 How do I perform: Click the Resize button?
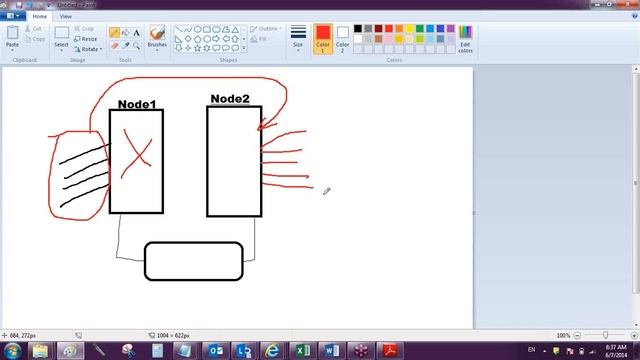86,39
